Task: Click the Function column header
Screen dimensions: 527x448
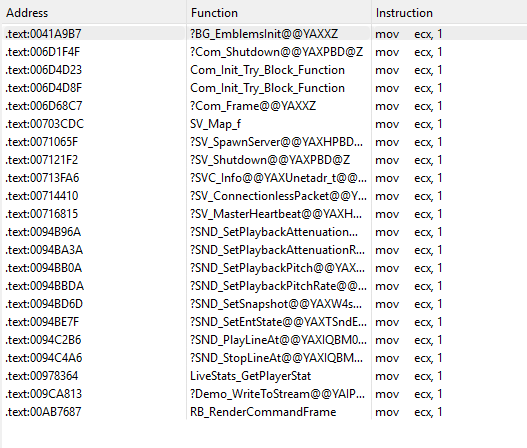Action: 279,12
